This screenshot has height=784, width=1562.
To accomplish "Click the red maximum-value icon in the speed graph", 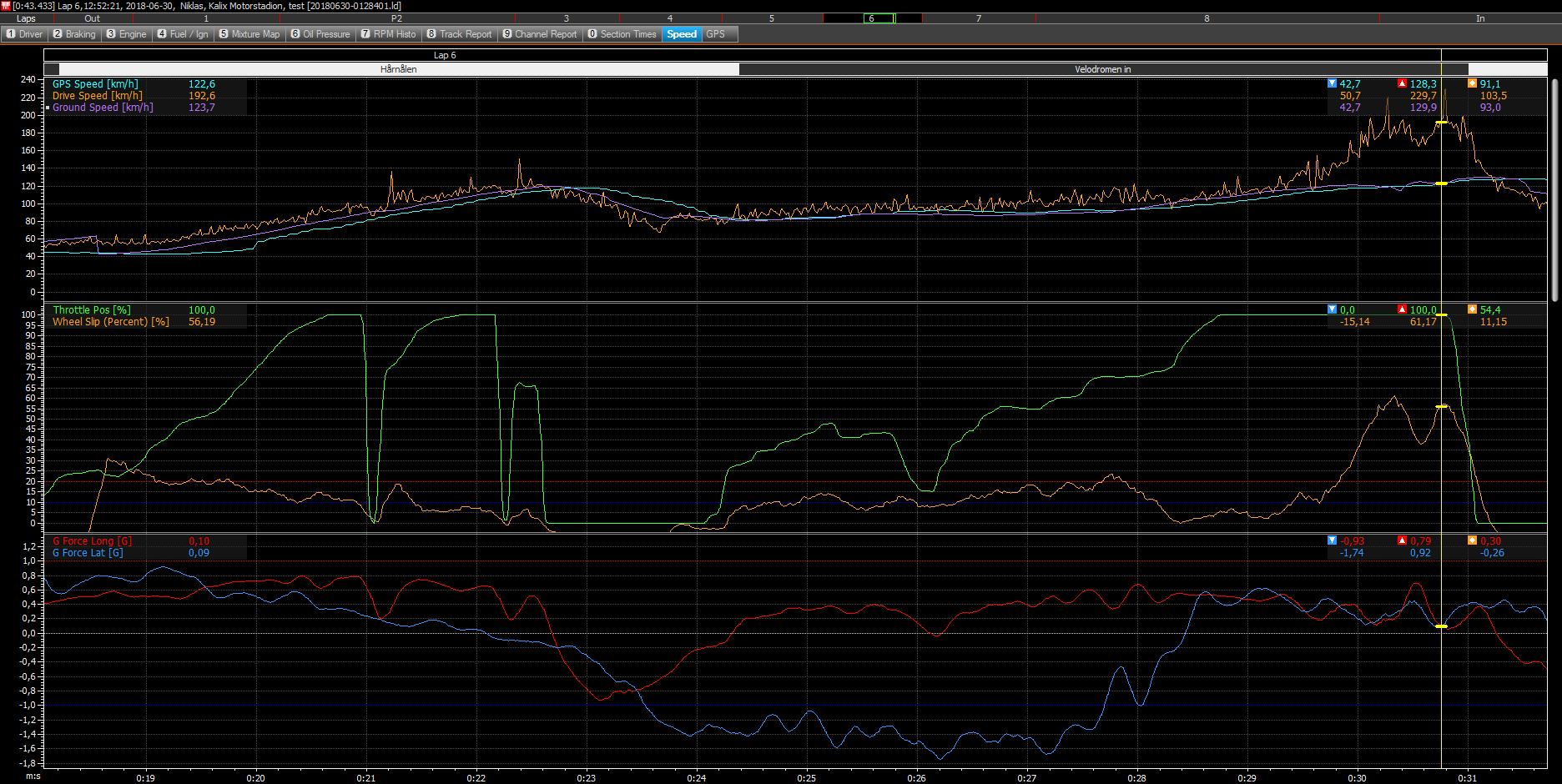I will pyautogui.click(x=1402, y=83).
